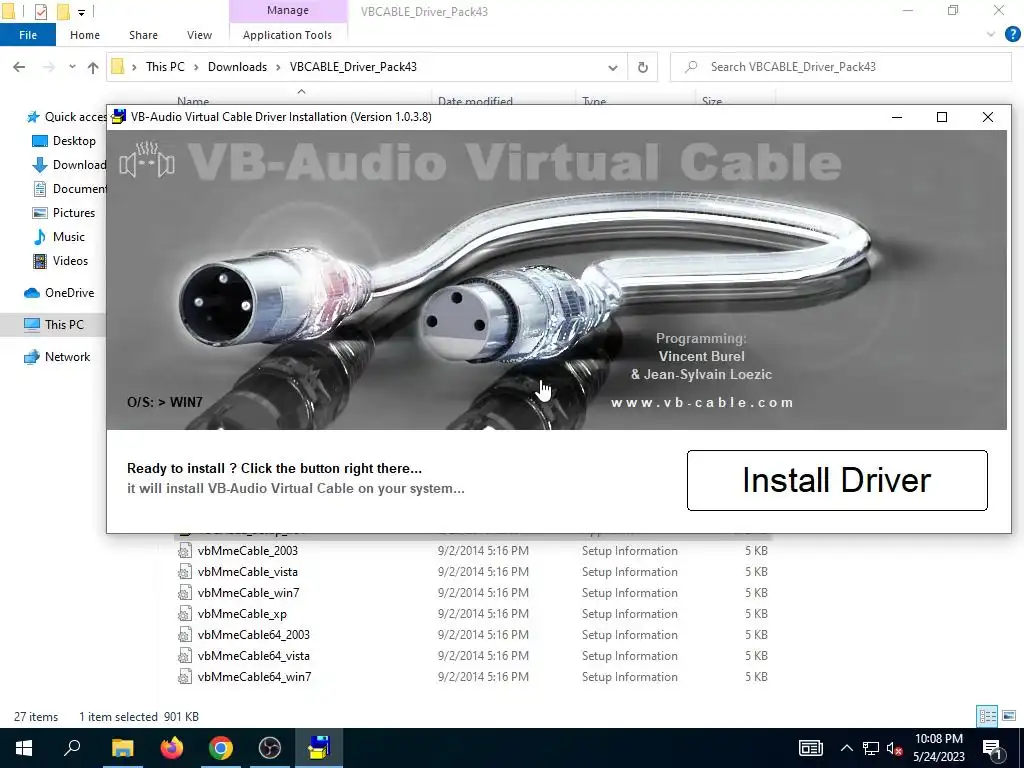Select file vbMmeCable64_2003
The image size is (1024, 768).
coord(253,635)
